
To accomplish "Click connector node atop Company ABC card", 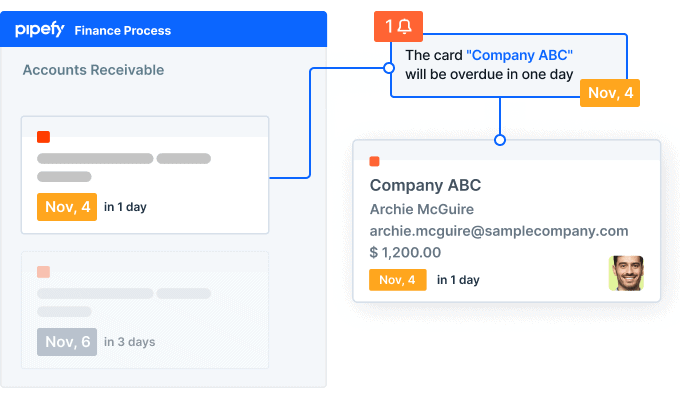I will pos(500,140).
